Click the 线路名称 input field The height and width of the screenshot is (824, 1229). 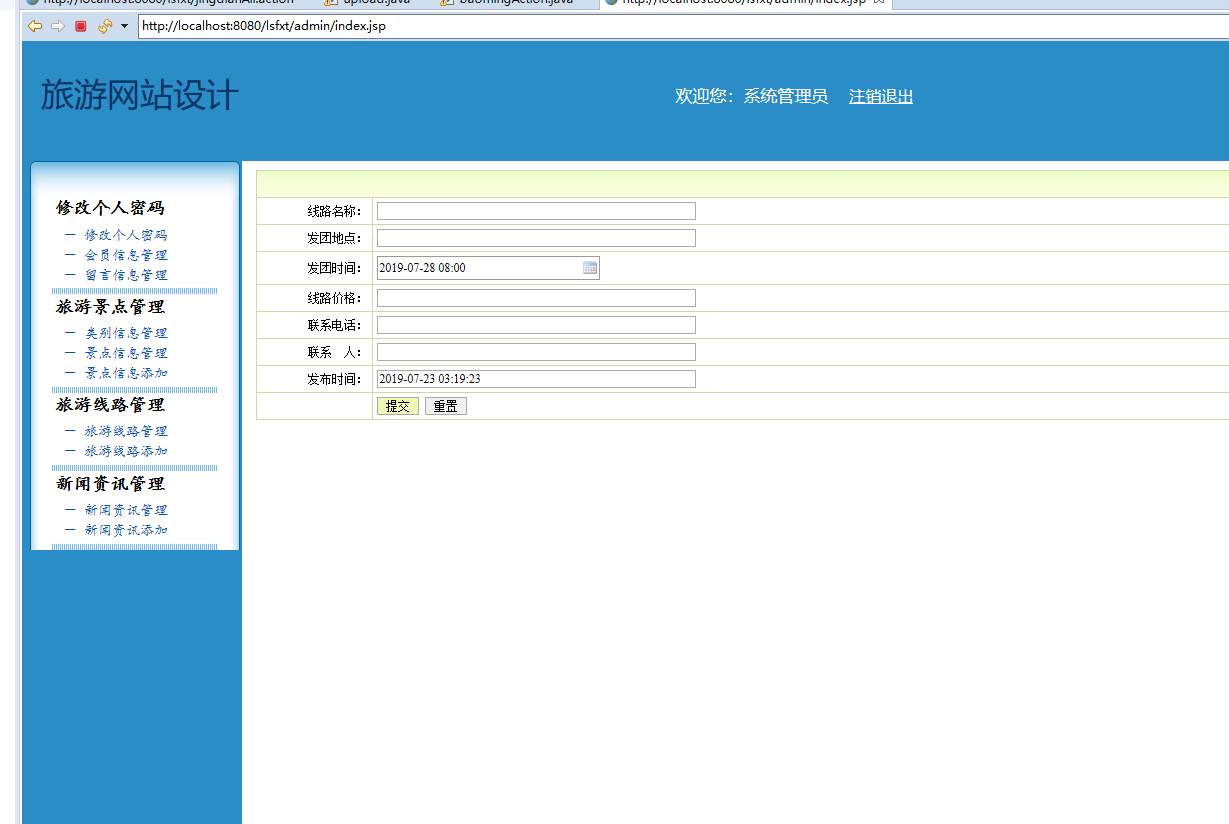536,211
